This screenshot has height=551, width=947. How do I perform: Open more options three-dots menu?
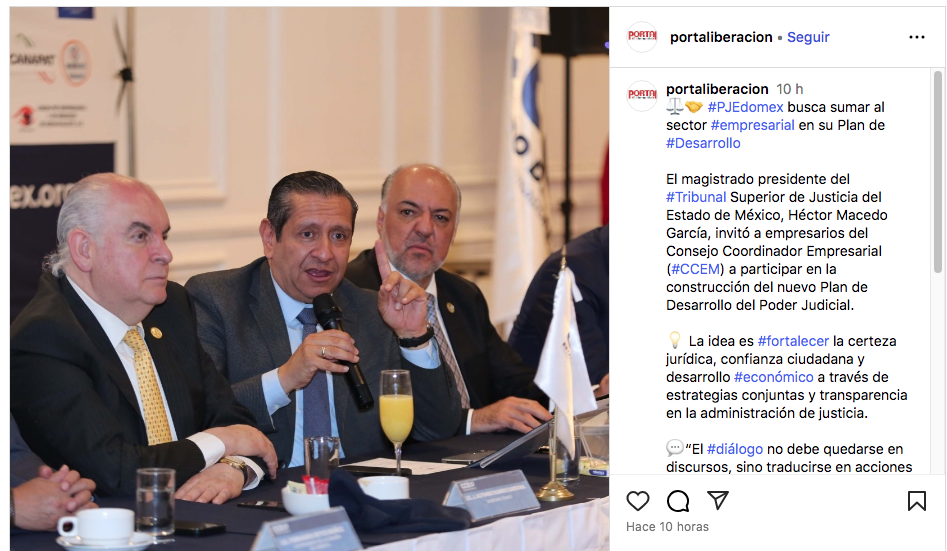(x=916, y=37)
